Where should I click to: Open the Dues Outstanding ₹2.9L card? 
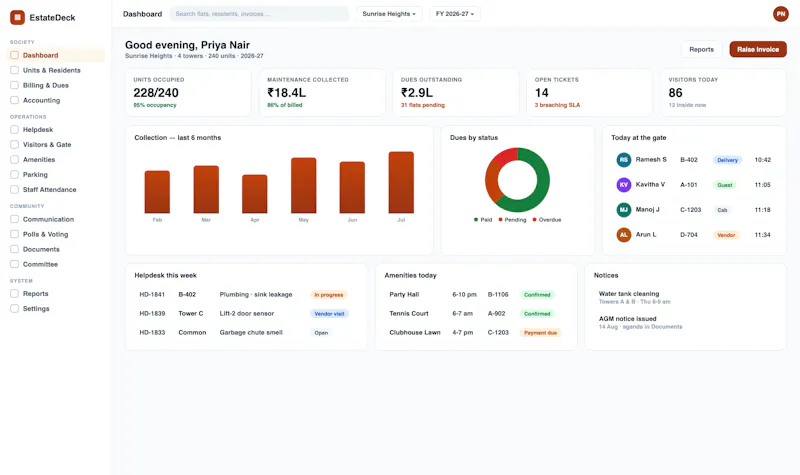click(456, 93)
